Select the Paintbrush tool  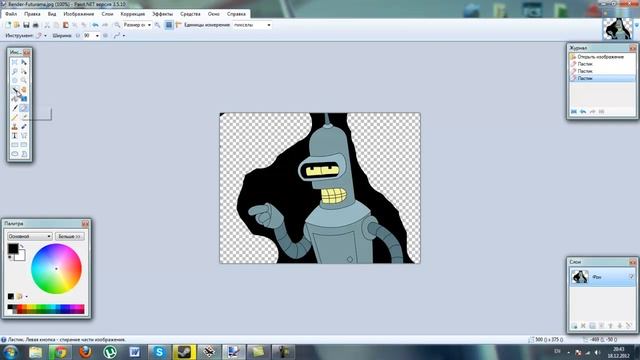pos(15,108)
